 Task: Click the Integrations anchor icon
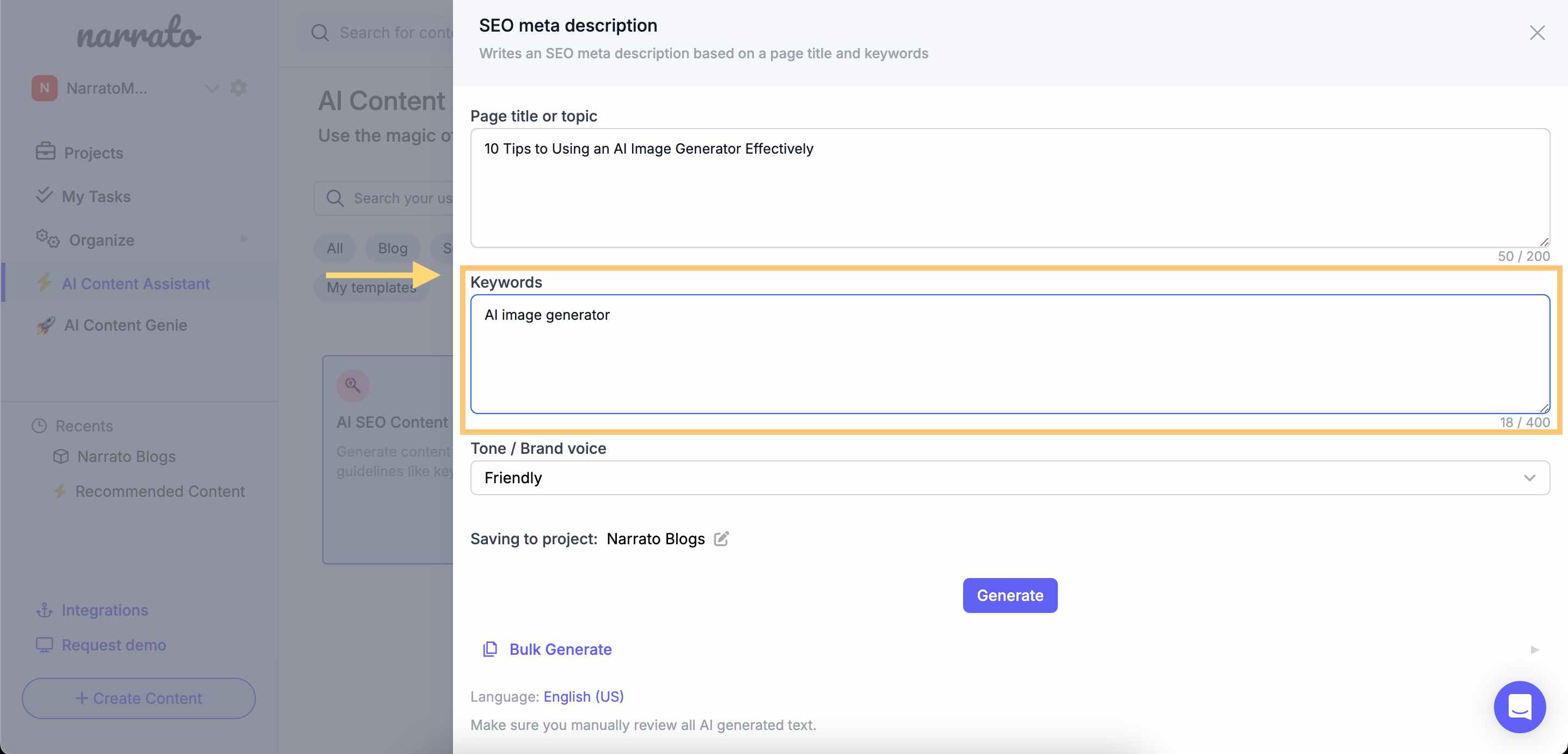click(45, 610)
